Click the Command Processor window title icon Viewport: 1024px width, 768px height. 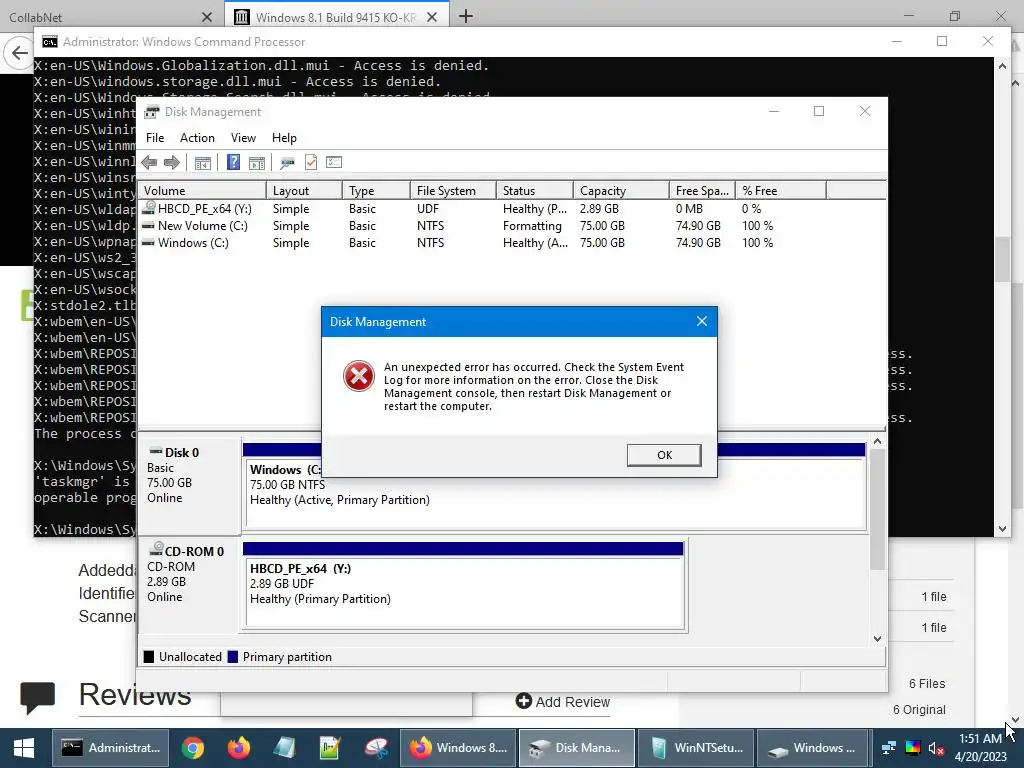coord(50,42)
